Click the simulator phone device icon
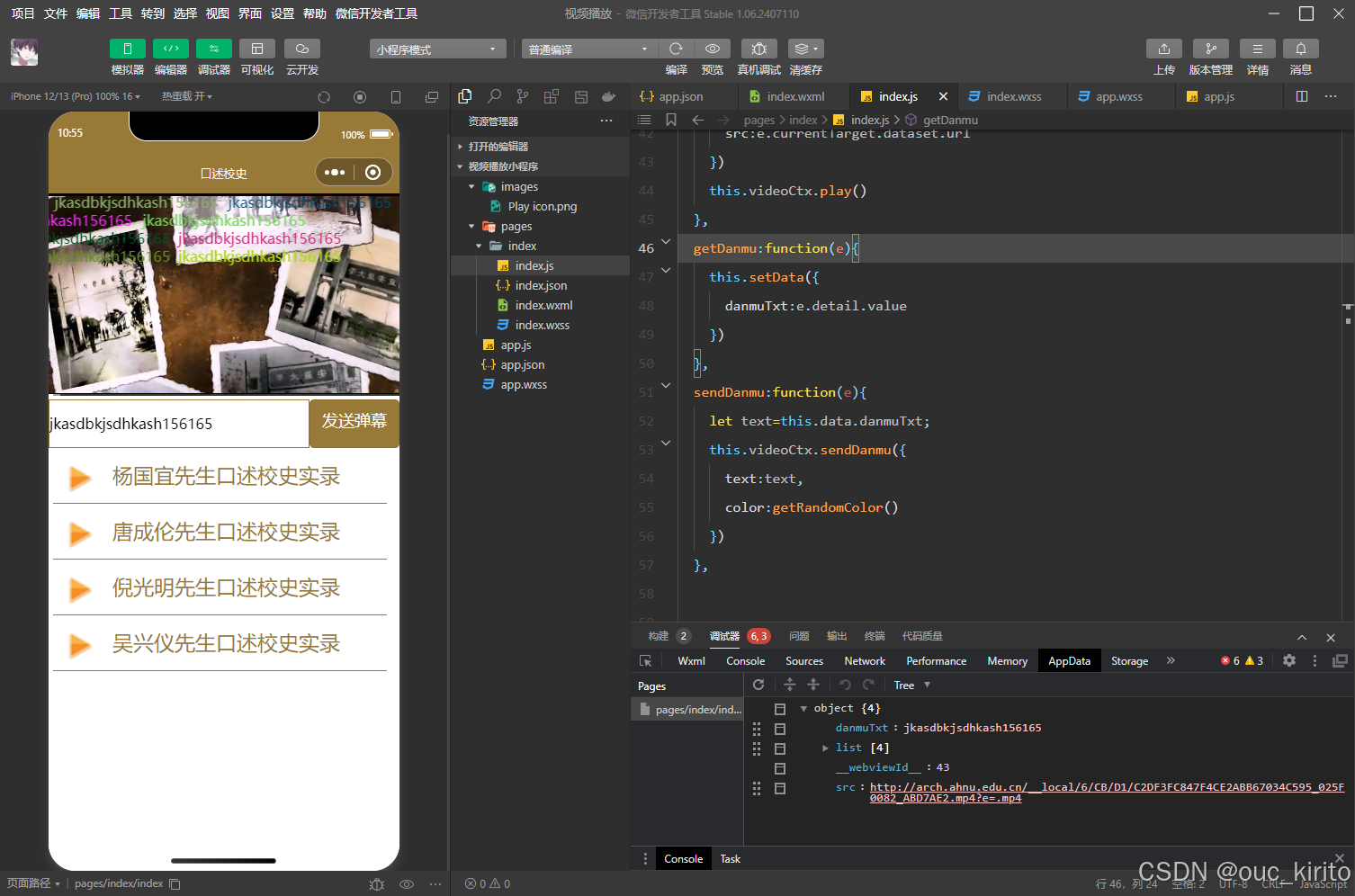This screenshot has height=896, width=1355. point(396,97)
